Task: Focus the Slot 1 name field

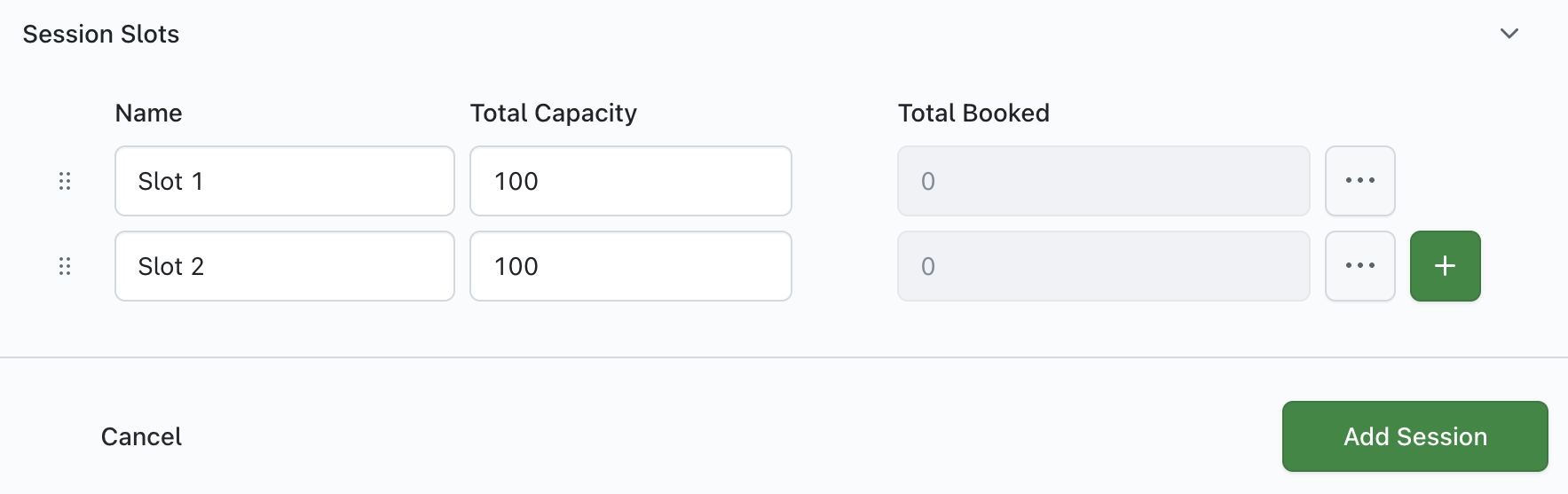Action: pyautogui.click(x=284, y=181)
